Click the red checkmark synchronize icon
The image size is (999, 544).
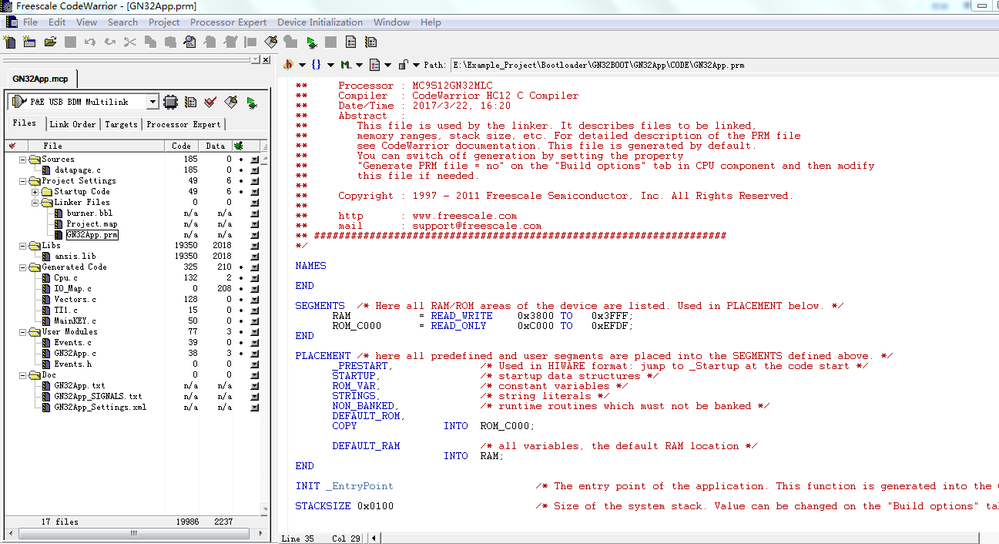point(210,102)
